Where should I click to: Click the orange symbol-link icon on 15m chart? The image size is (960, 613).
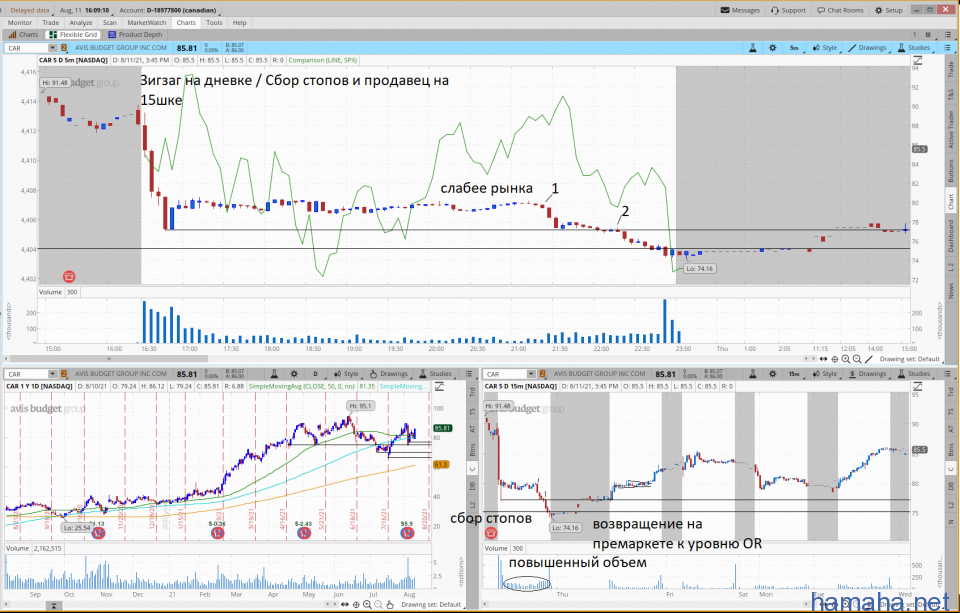pos(542,374)
